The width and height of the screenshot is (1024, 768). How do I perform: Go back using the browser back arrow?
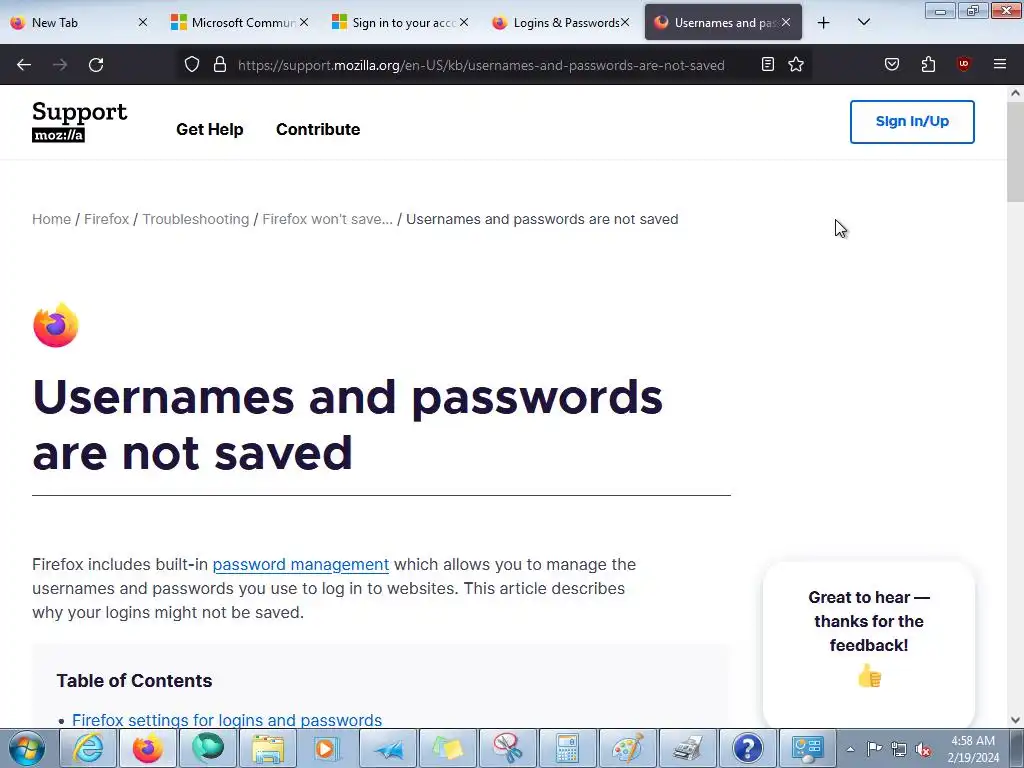tap(24, 65)
